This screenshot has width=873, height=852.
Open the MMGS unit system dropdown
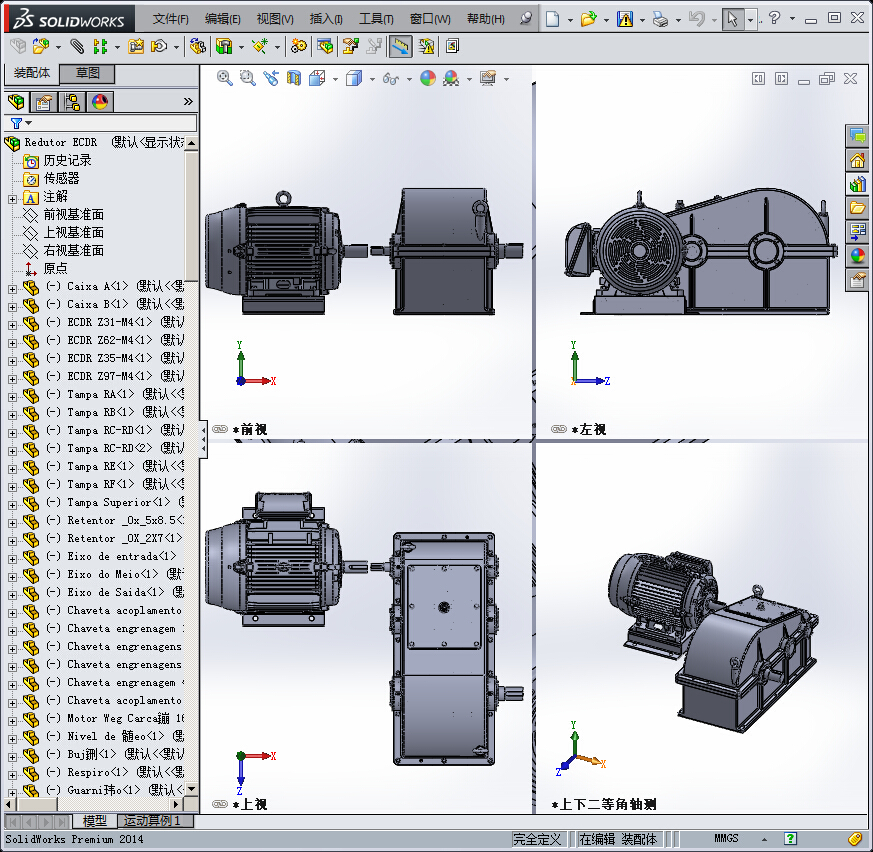point(726,838)
